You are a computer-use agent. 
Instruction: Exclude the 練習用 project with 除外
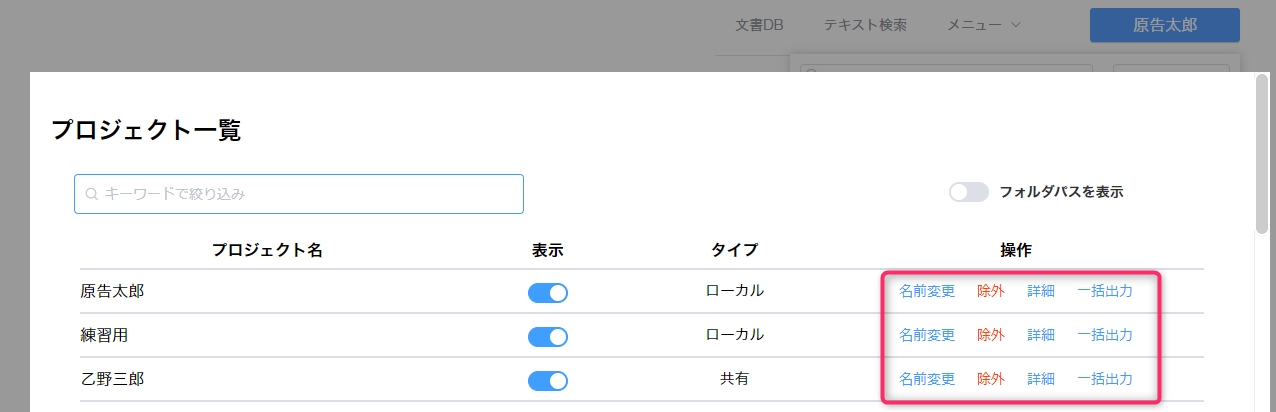[991, 335]
